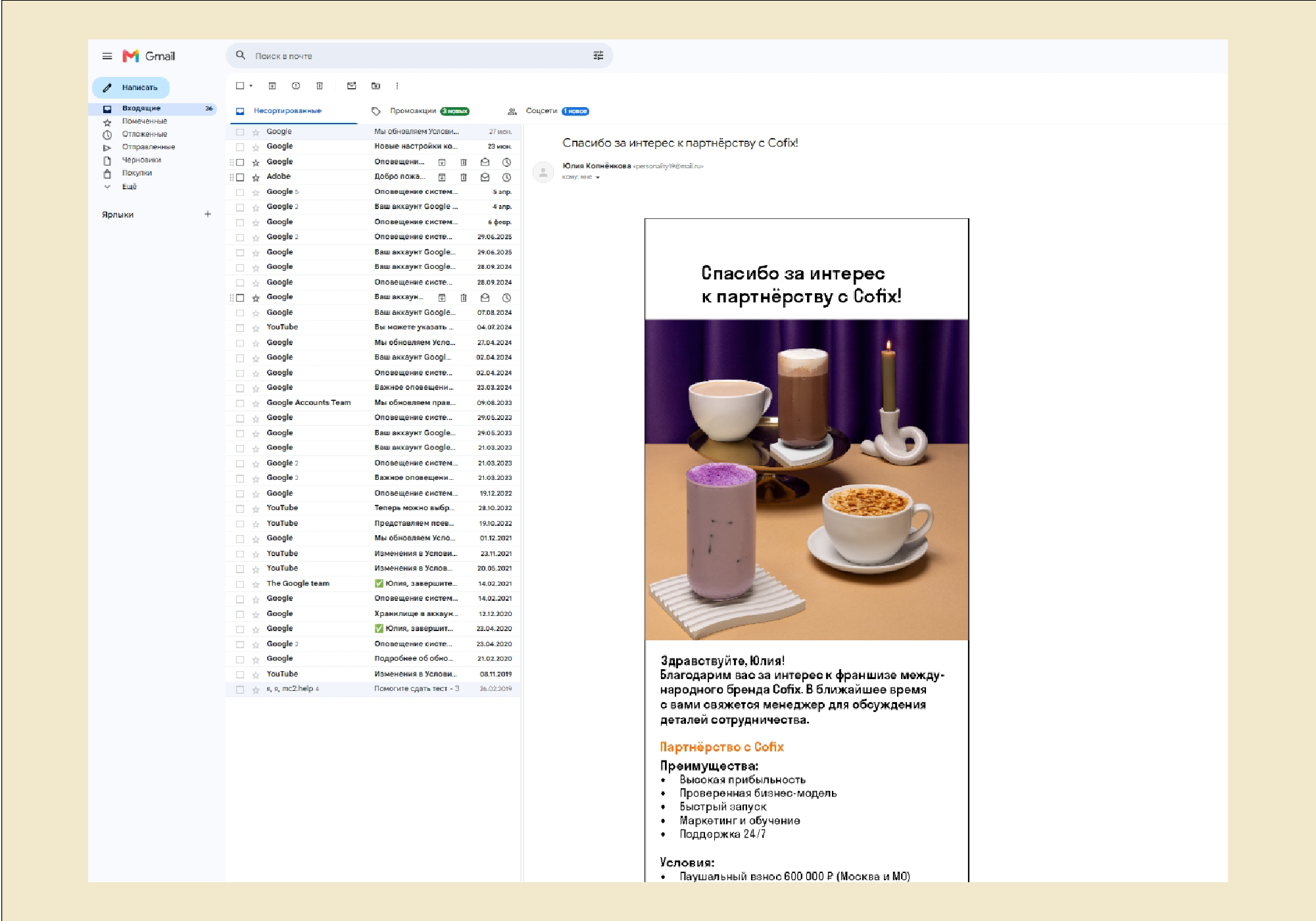The width and height of the screenshot is (1316, 921).
Task: Go to Входящие folder
Action: [154, 108]
